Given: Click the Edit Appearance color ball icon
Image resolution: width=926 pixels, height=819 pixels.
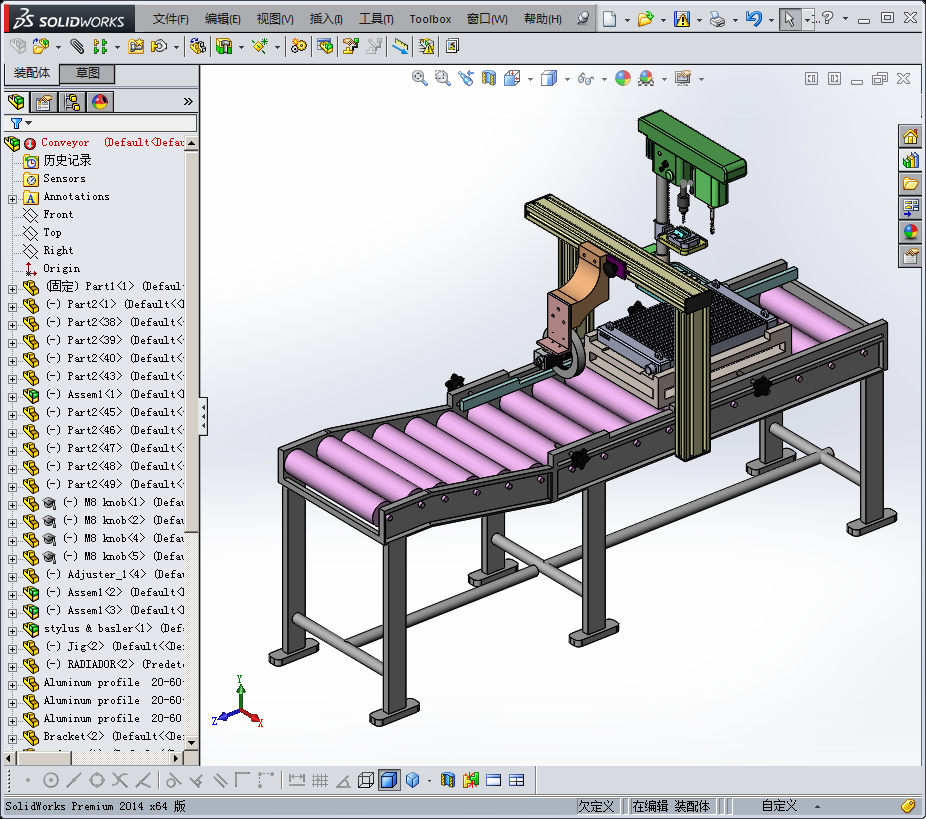Looking at the screenshot, I should pyautogui.click(x=623, y=78).
